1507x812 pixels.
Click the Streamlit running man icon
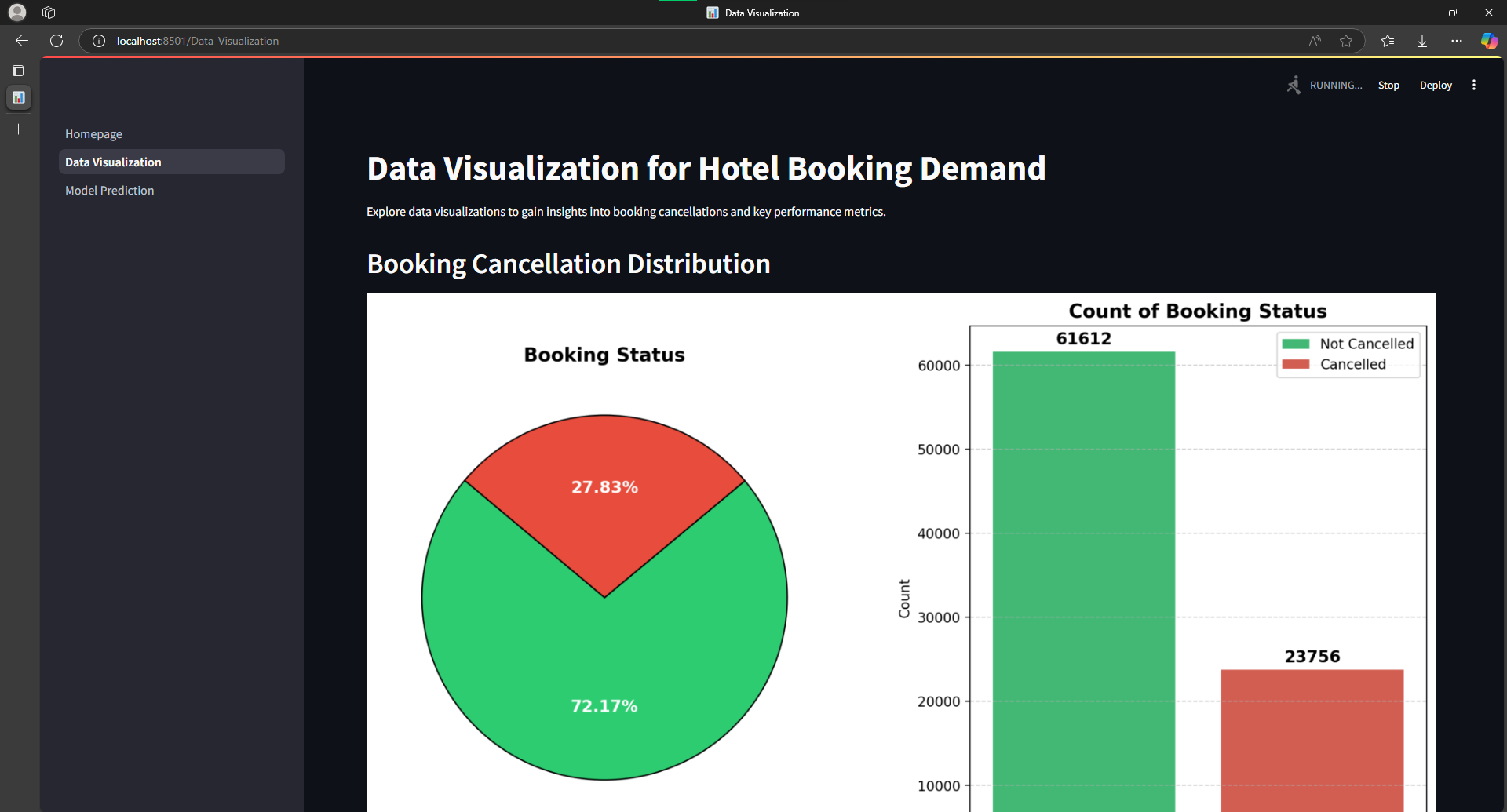point(1294,85)
